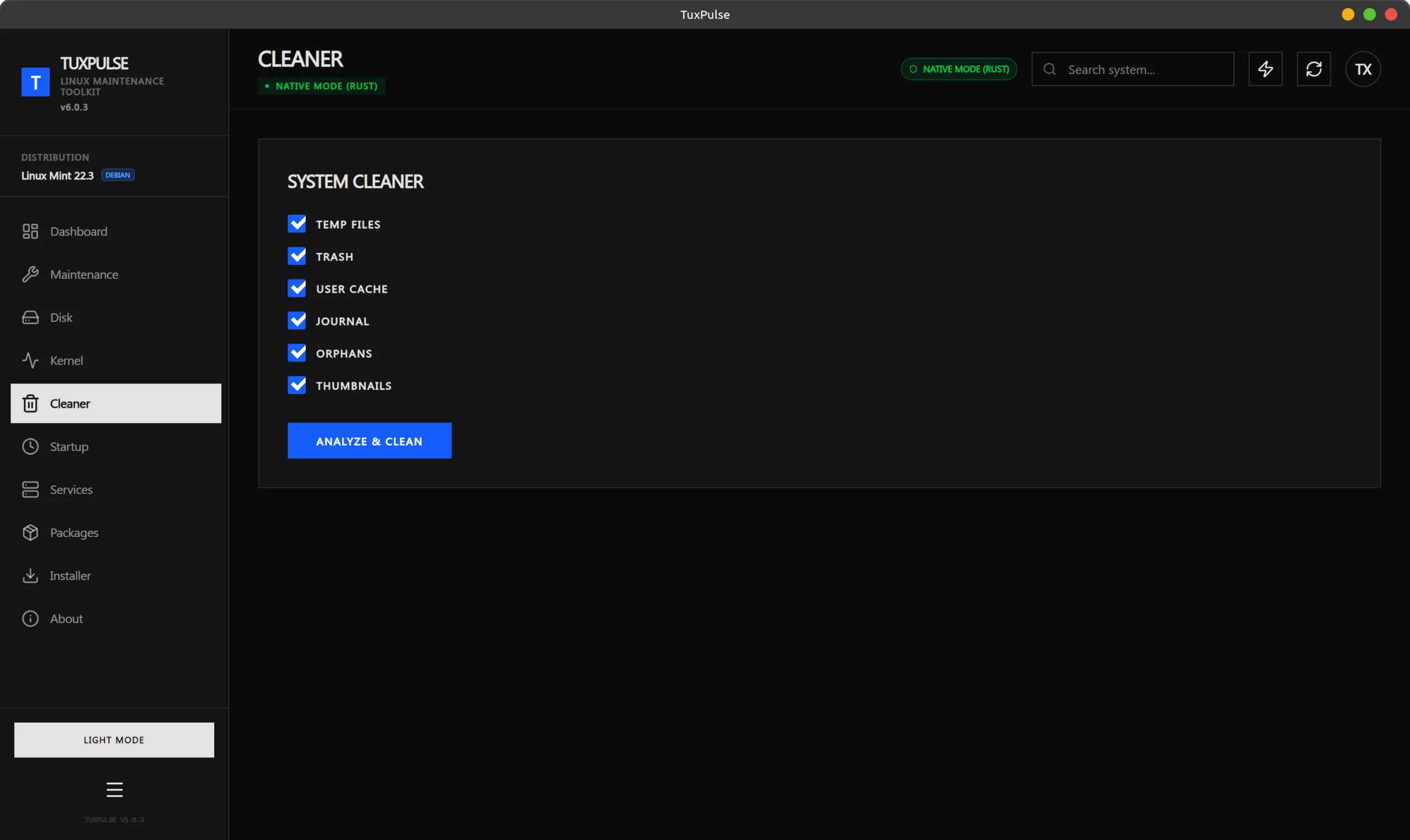Click the Dashboard grid icon
Viewport: 1410px width, 840px height.
click(30, 231)
